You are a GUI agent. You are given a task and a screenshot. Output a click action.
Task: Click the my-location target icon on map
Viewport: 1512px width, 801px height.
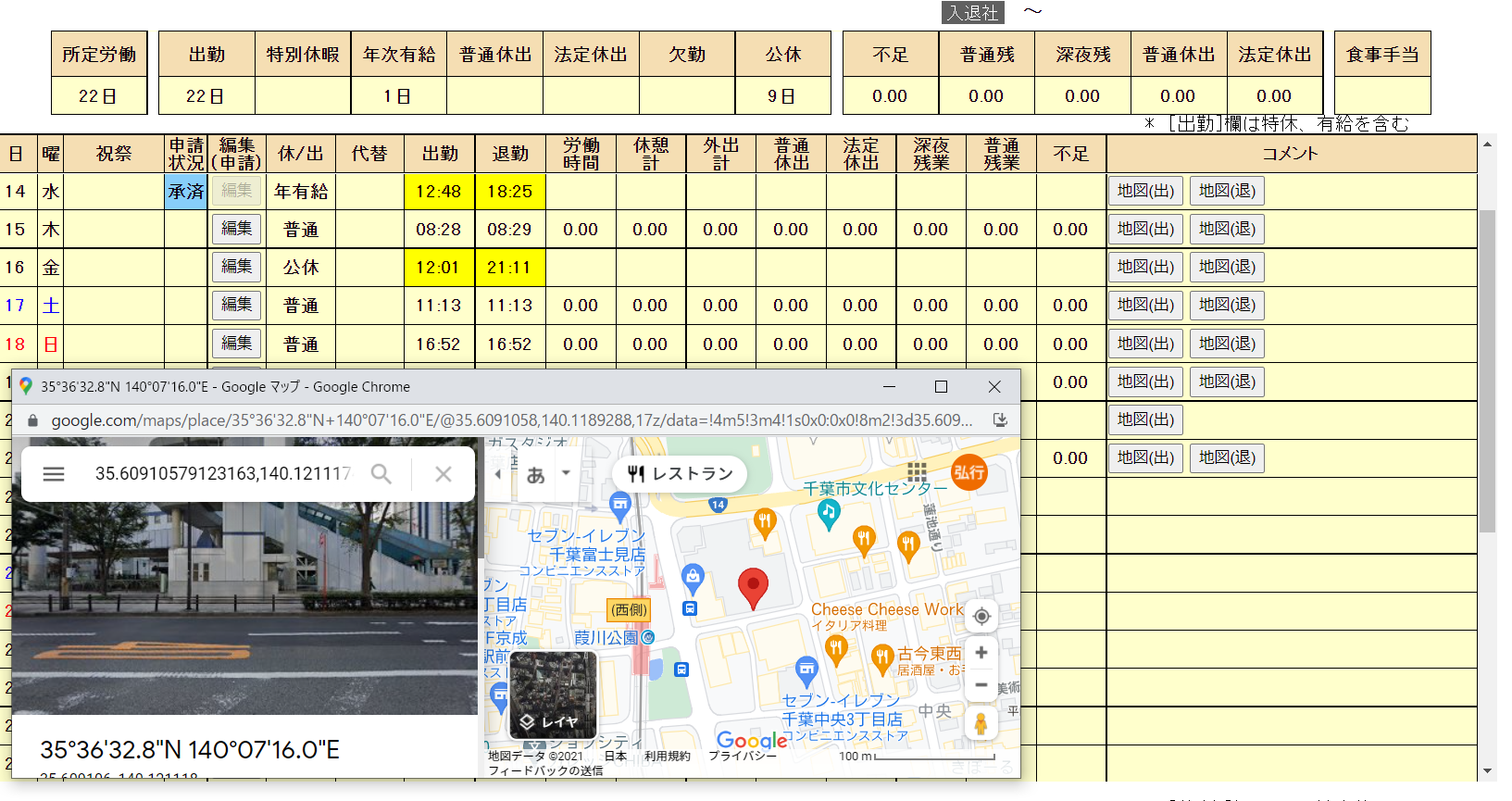981,616
